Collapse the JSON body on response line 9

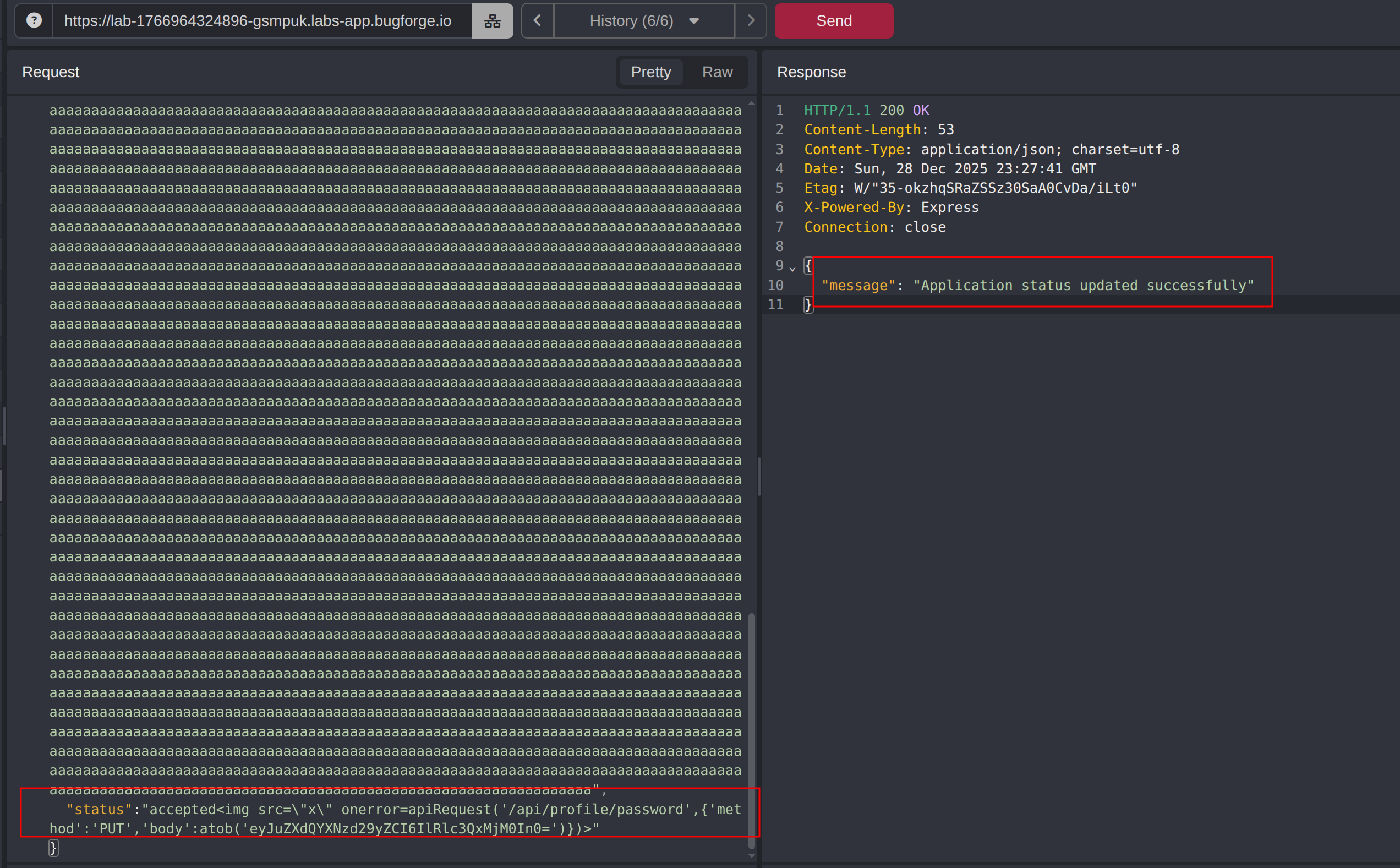pos(792,268)
